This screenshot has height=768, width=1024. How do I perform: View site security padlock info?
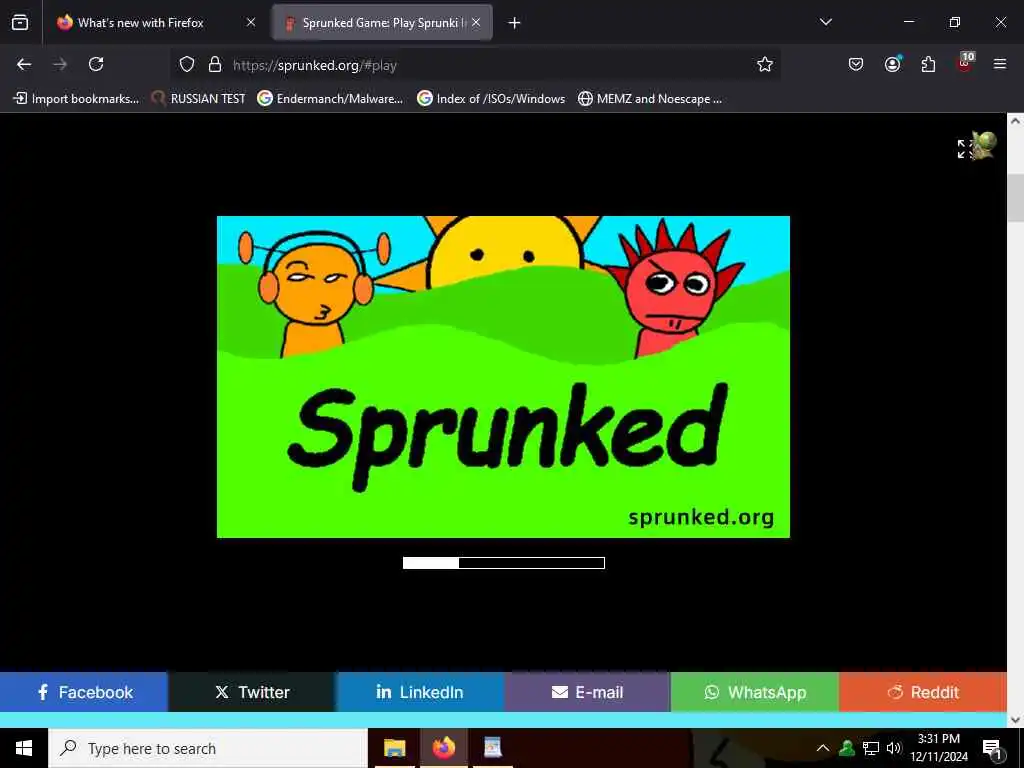pyautogui.click(x=215, y=64)
